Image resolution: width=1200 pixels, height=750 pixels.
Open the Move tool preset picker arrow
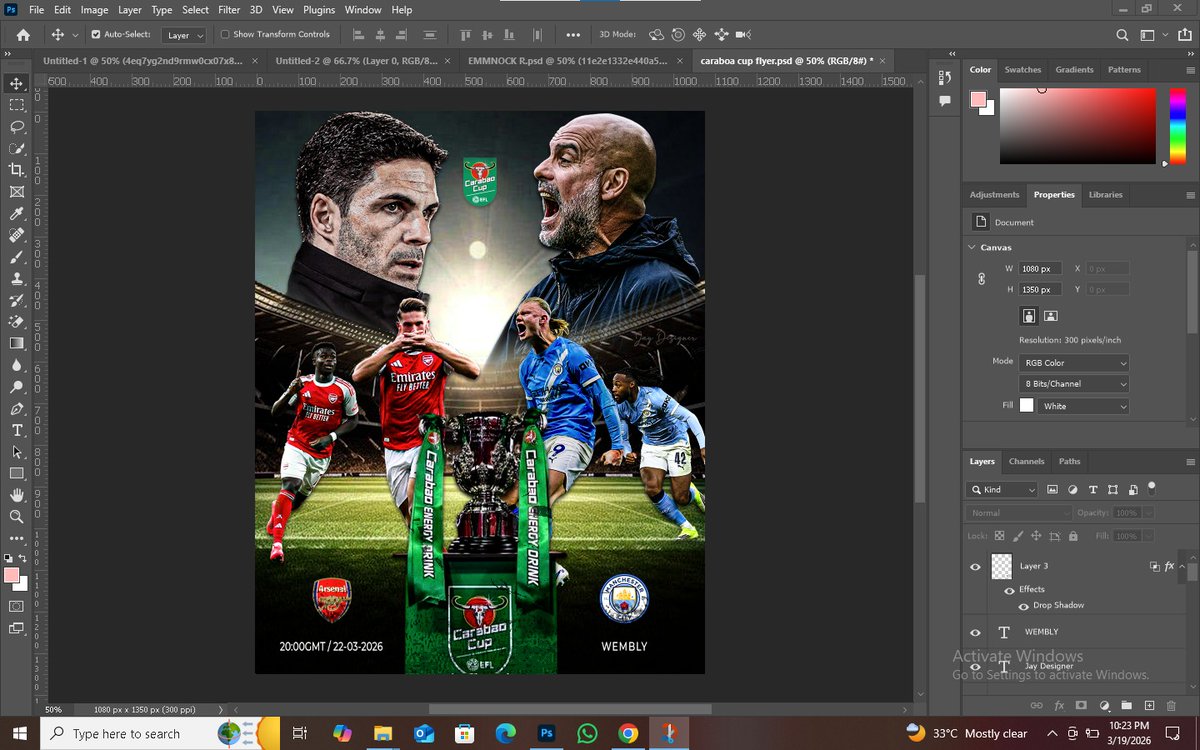point(75,35)
